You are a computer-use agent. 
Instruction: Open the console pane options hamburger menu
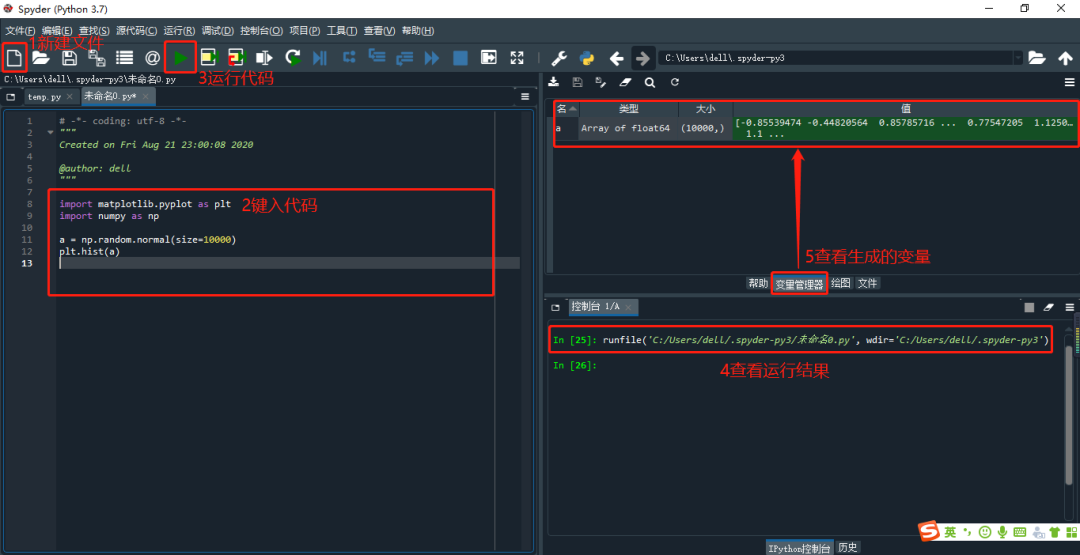tap(1069, 307)
